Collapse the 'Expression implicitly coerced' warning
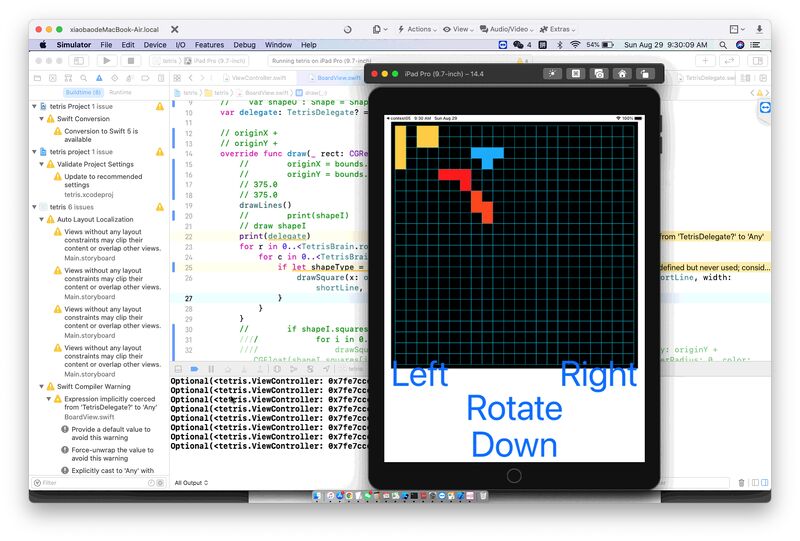This screenshot has width=800, height=541. (x=48, y=399)
